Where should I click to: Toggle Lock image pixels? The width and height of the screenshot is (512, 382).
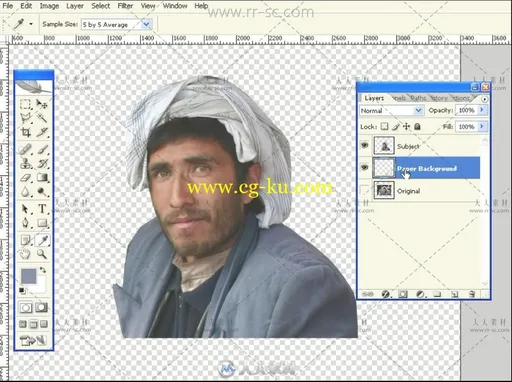point(396,127)
